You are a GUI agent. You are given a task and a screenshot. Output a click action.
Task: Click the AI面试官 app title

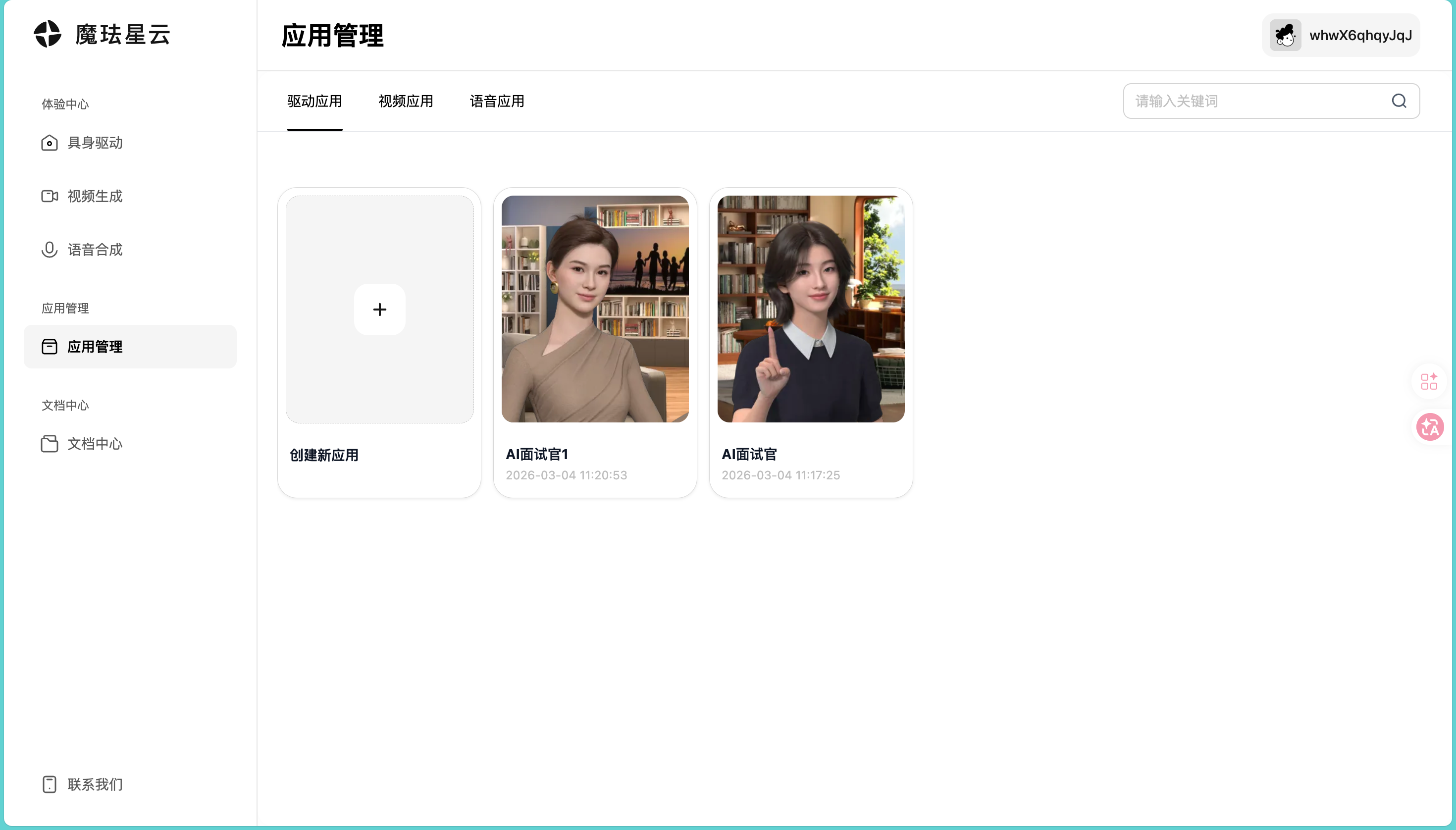[748, 454]
